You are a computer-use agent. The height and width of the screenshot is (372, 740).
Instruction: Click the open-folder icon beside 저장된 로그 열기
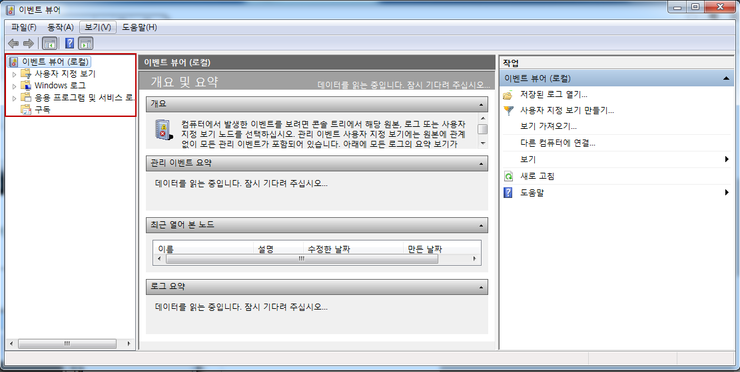508,95
